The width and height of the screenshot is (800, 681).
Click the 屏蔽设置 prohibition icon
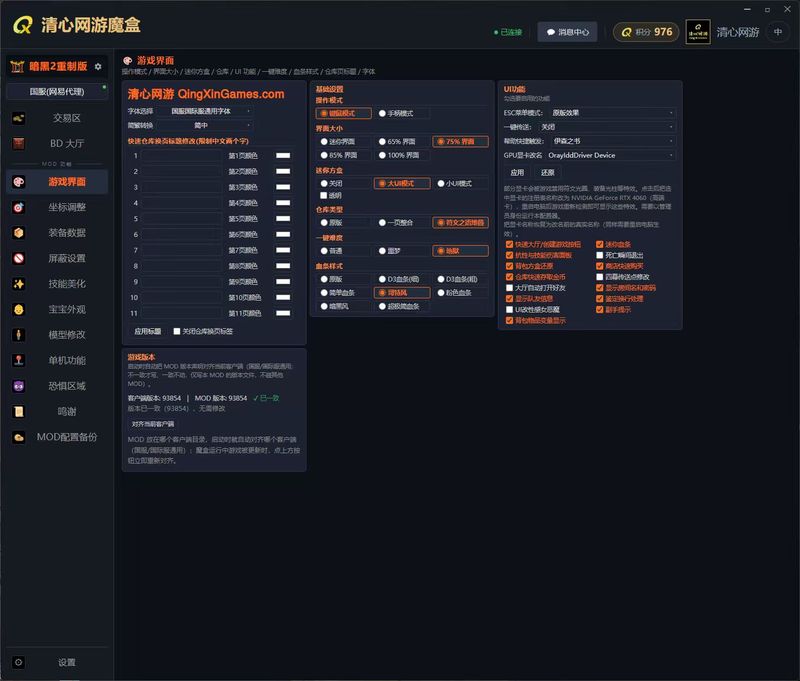point(18,259)
